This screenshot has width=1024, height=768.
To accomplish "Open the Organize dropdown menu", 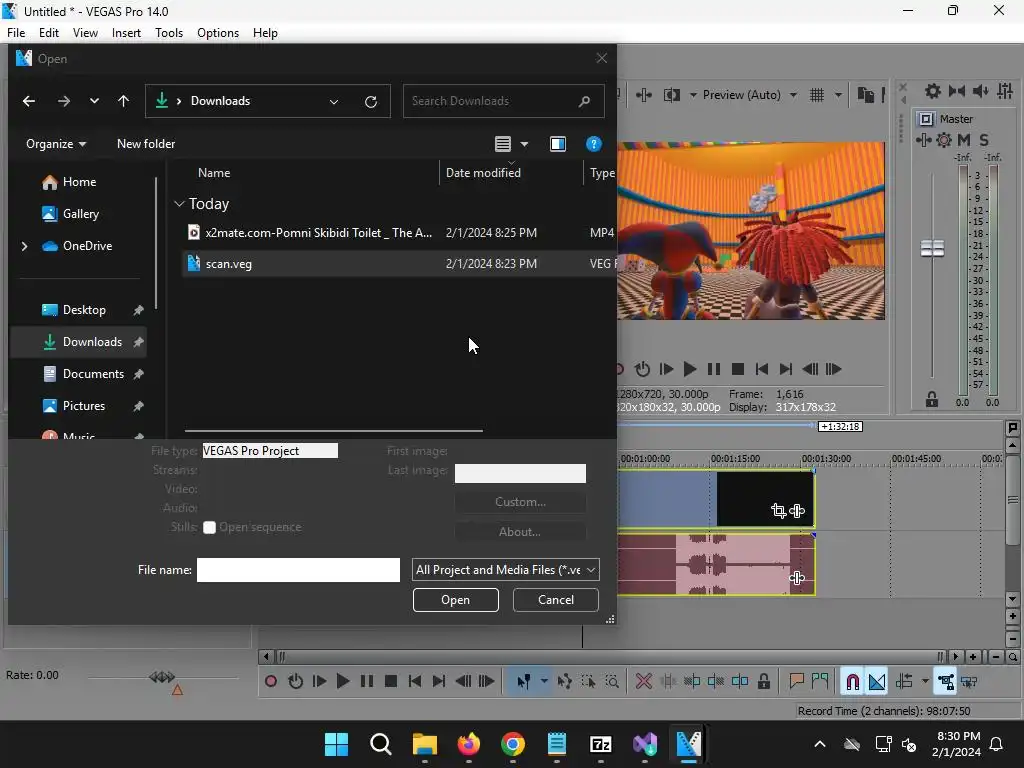I will tap(56, 144).
